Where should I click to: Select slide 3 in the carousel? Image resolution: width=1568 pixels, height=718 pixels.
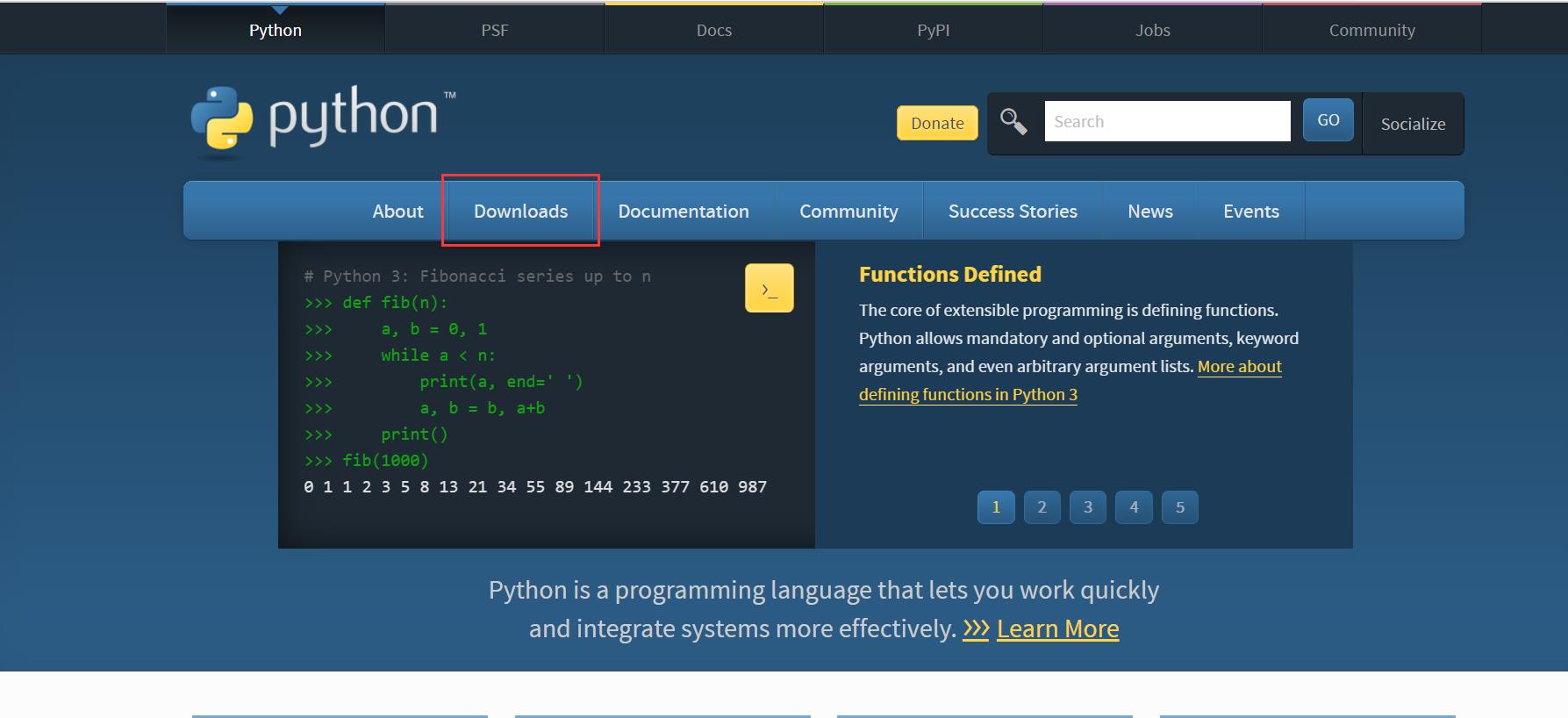1088,506
